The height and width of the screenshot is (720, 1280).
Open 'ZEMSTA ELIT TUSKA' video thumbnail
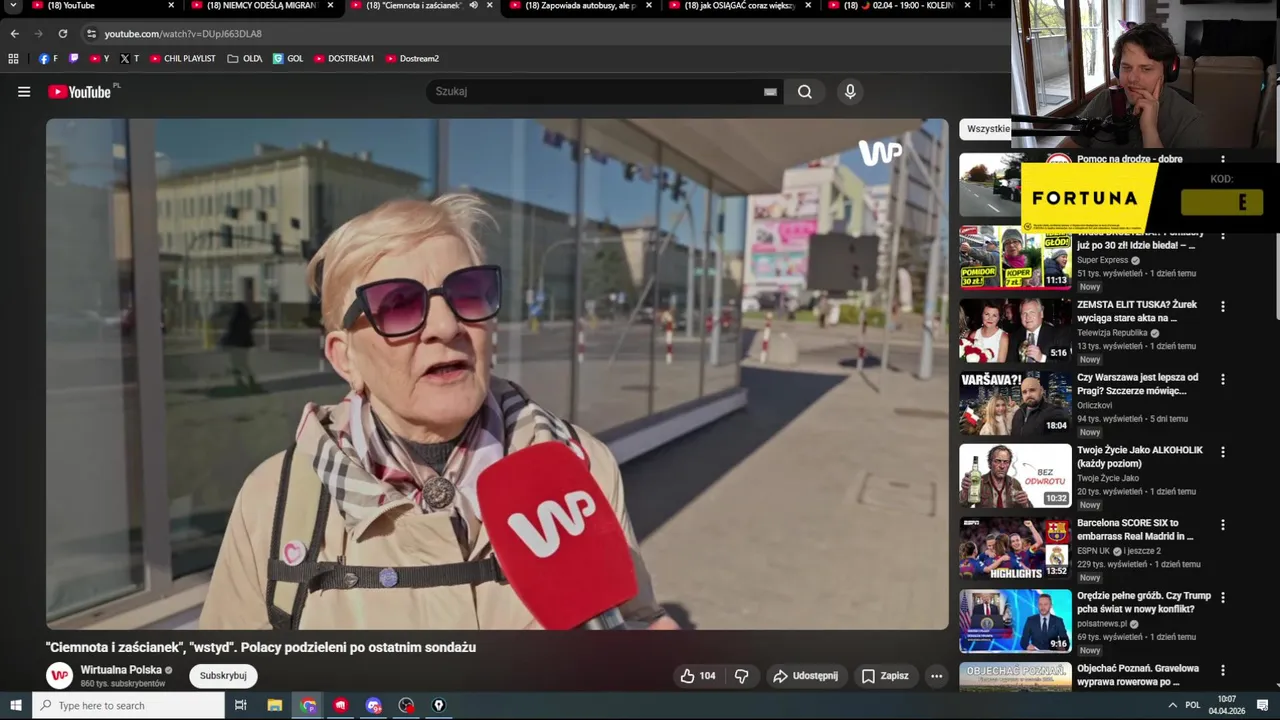(x=1015, y=330)
